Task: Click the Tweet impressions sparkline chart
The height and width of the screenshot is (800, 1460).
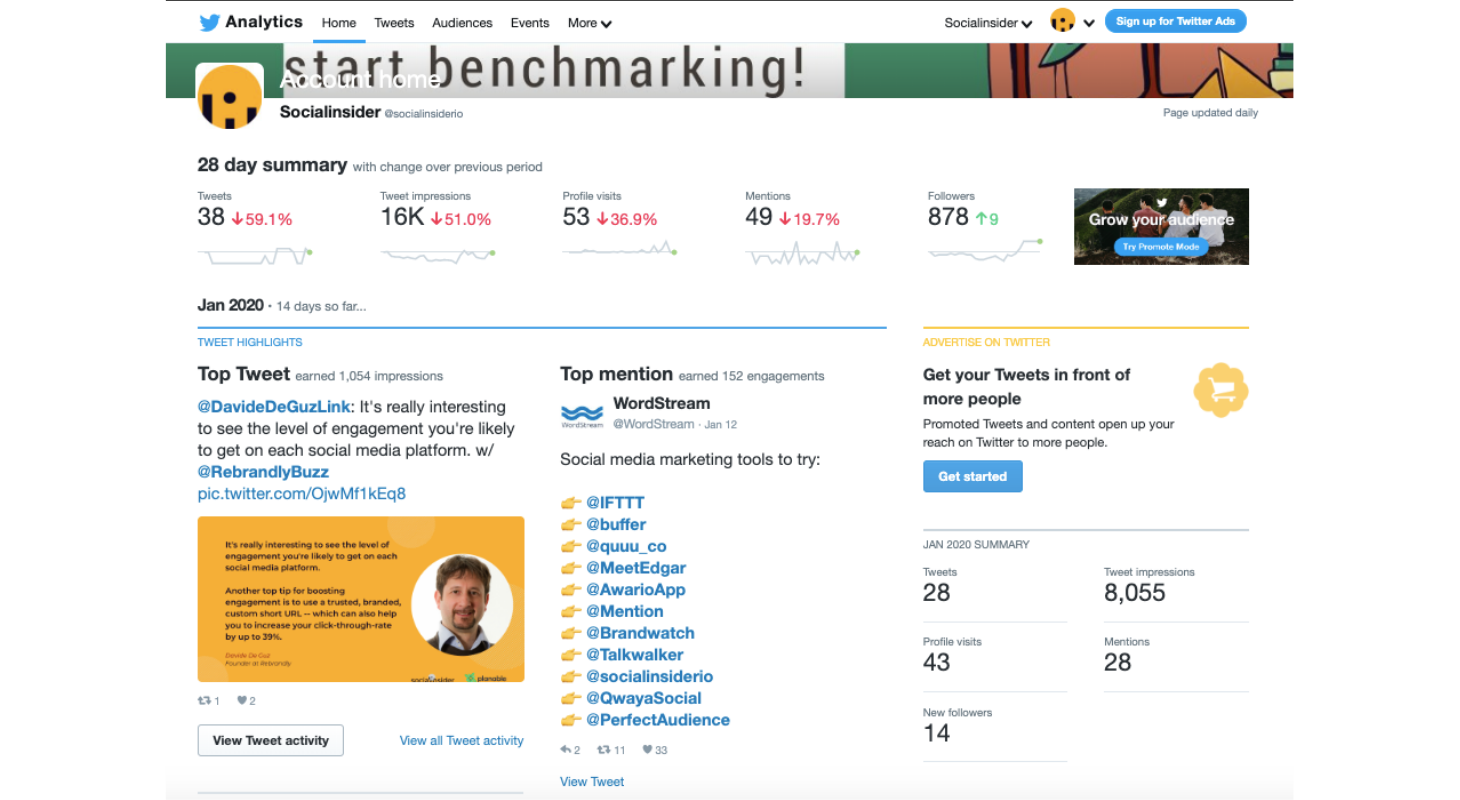Action: (438, 256)
